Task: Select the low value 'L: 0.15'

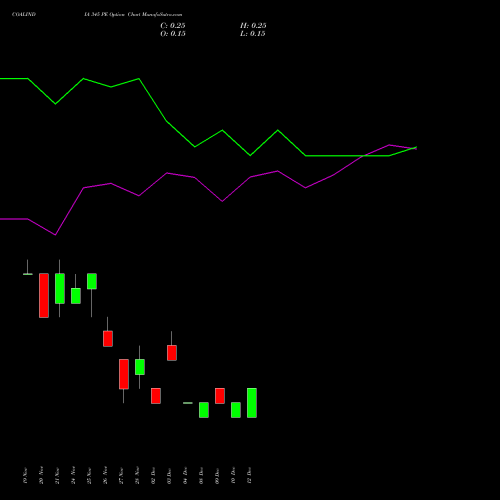Action: (x=253, y=34)
